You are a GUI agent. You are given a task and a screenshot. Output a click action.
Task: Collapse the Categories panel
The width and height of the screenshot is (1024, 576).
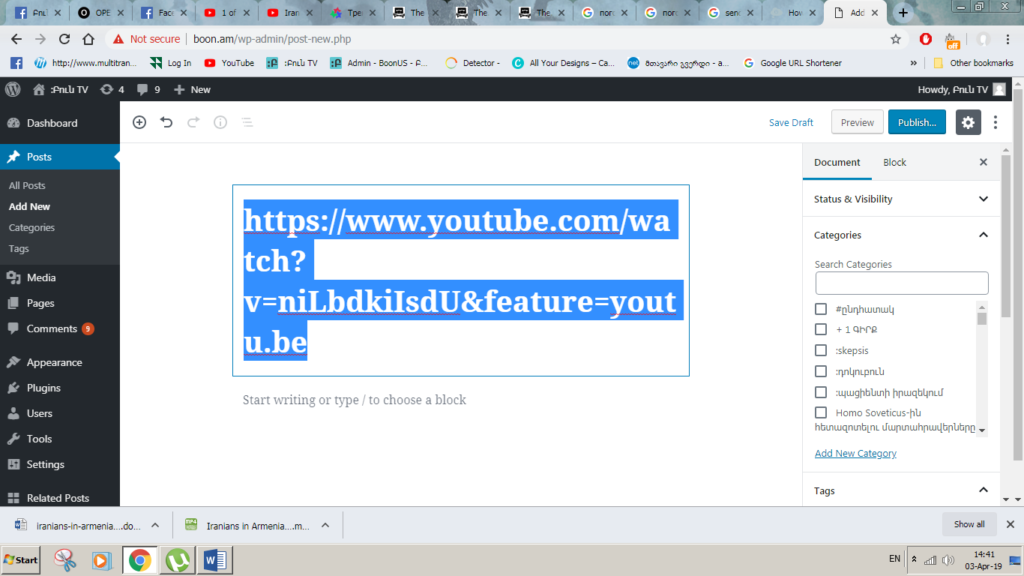[x=901, y=235]
